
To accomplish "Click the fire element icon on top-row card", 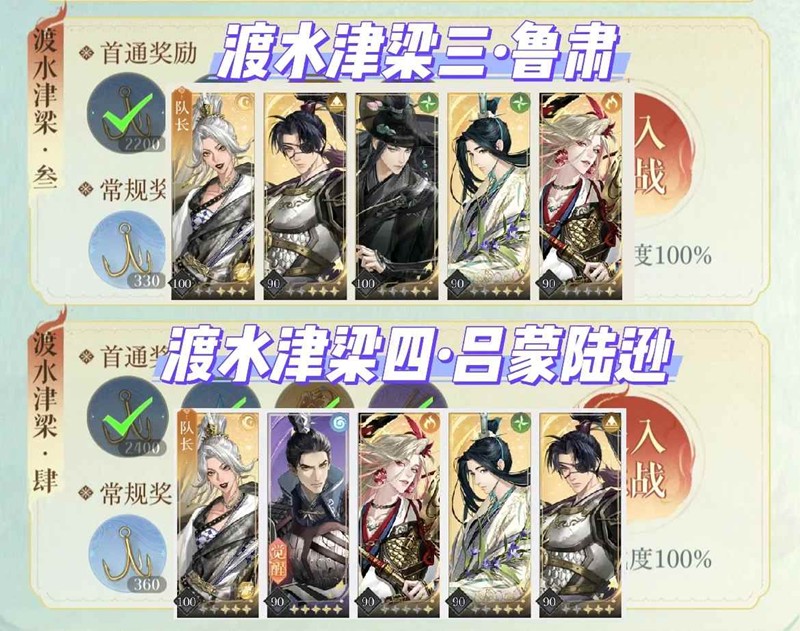I will 611,104.
